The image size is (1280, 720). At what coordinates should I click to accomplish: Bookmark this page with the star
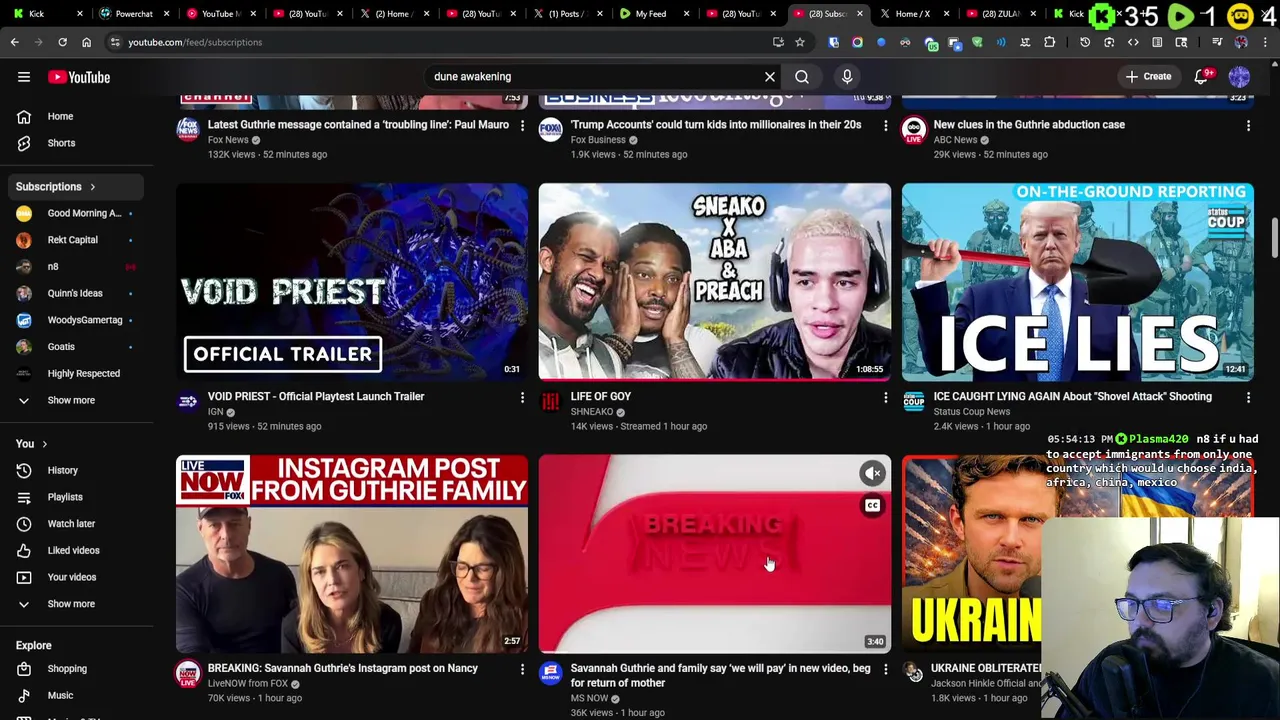coord(800,42)
